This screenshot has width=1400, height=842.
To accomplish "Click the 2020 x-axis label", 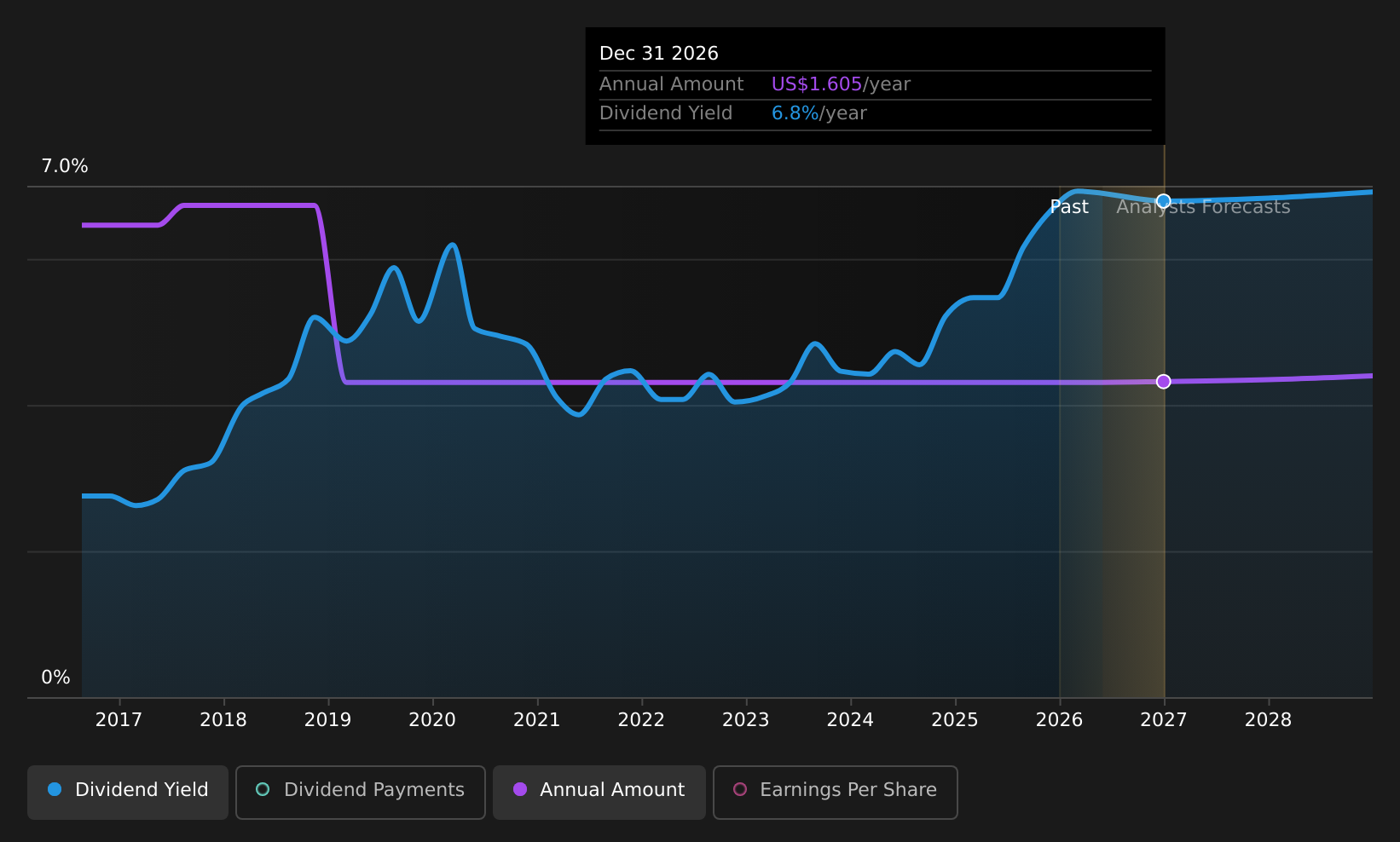I will 432,720.
